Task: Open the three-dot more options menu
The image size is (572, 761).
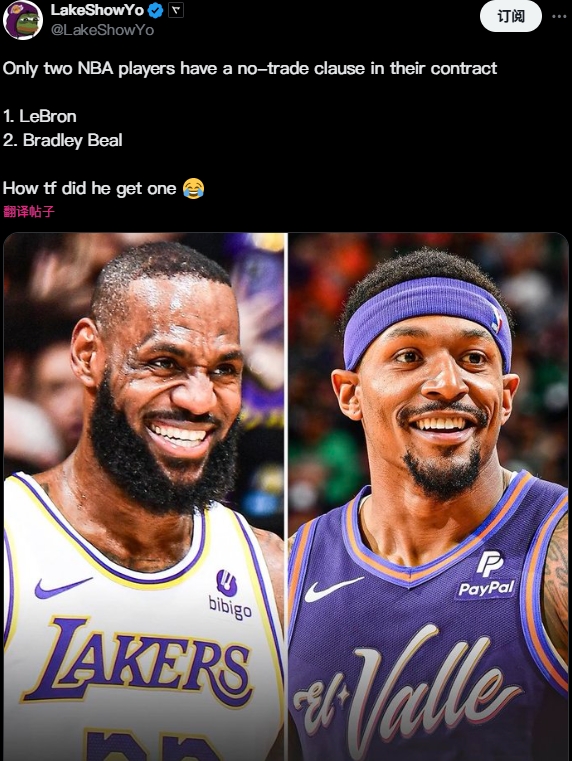Action: tap(559, 17)
